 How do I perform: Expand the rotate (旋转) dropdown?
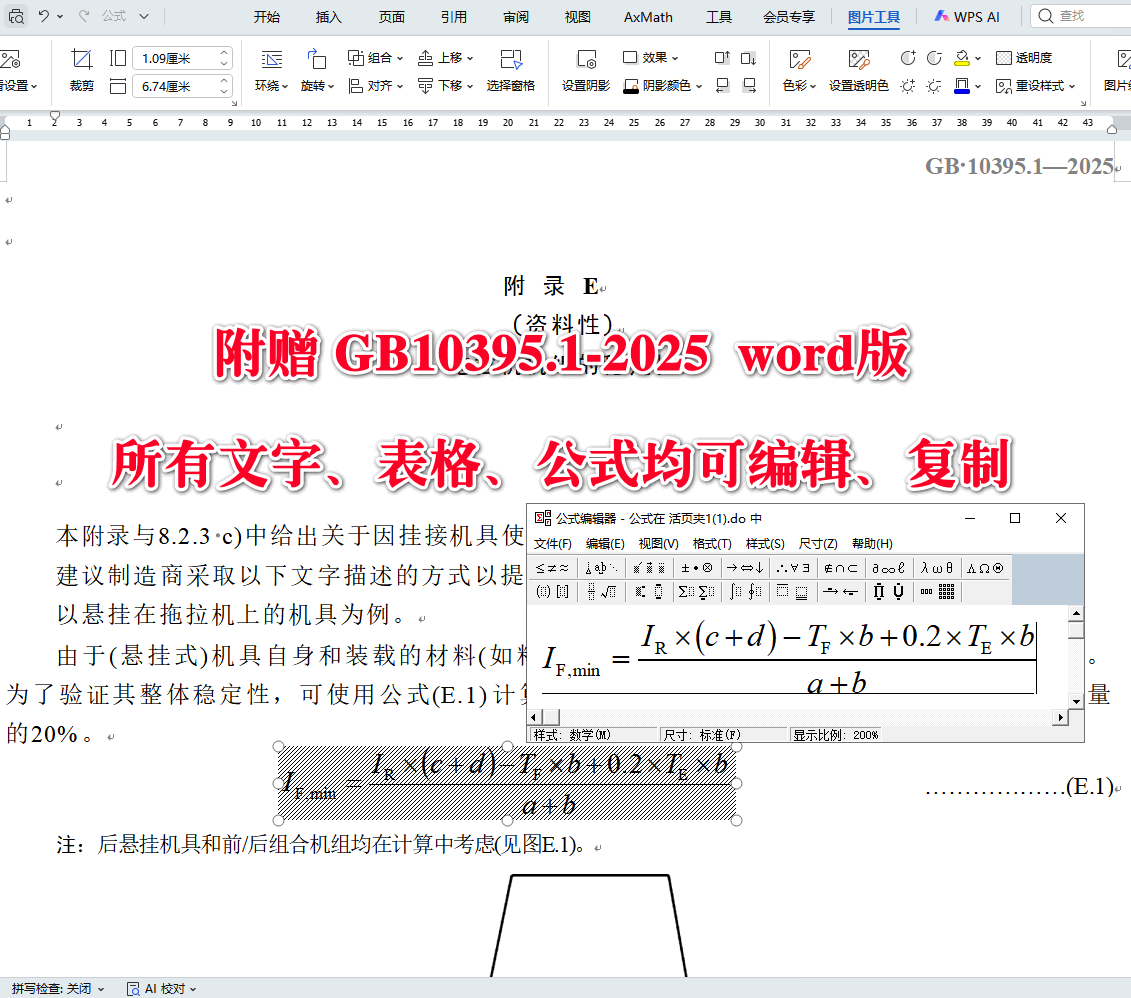click(316, 85)
